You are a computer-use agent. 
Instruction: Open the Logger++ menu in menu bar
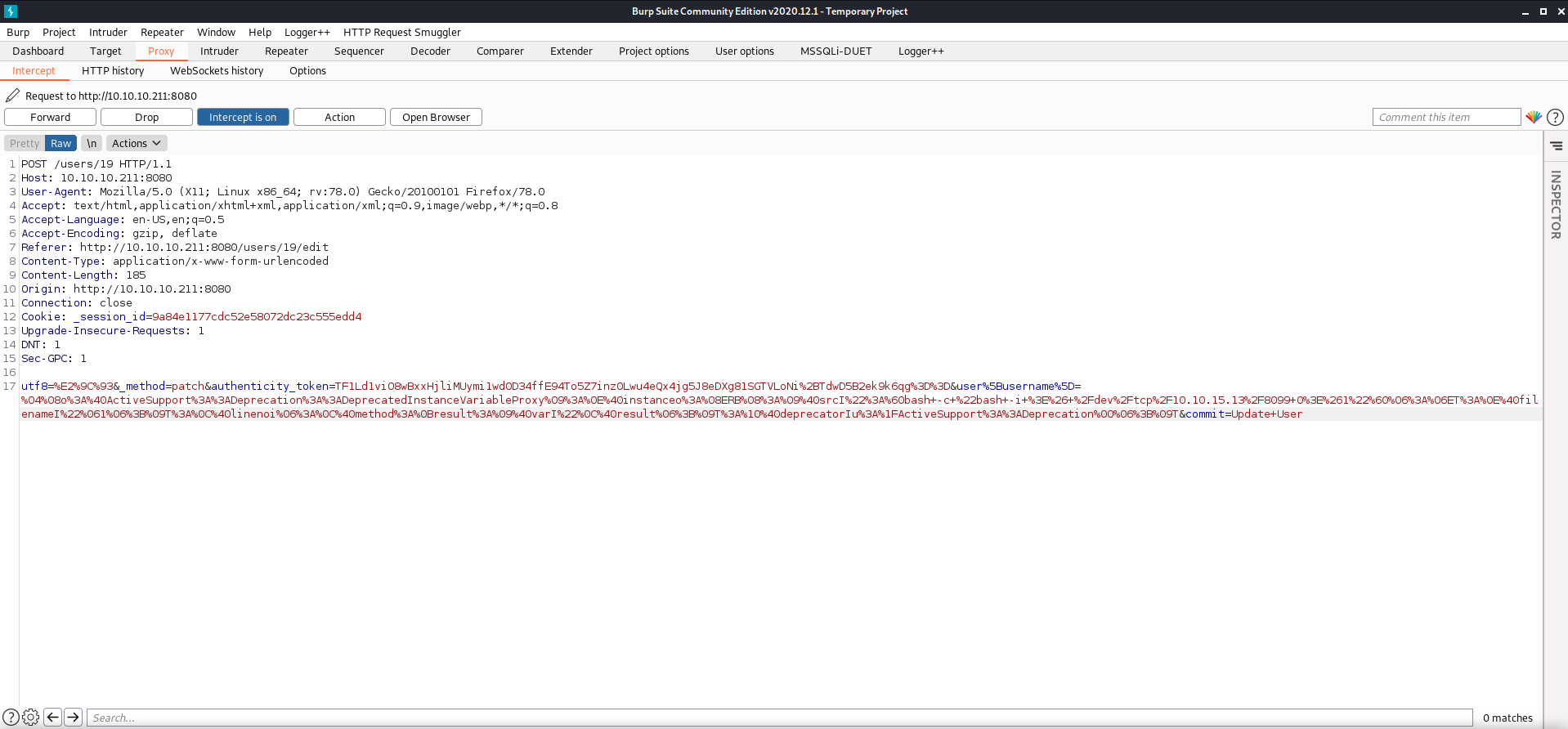307,32
